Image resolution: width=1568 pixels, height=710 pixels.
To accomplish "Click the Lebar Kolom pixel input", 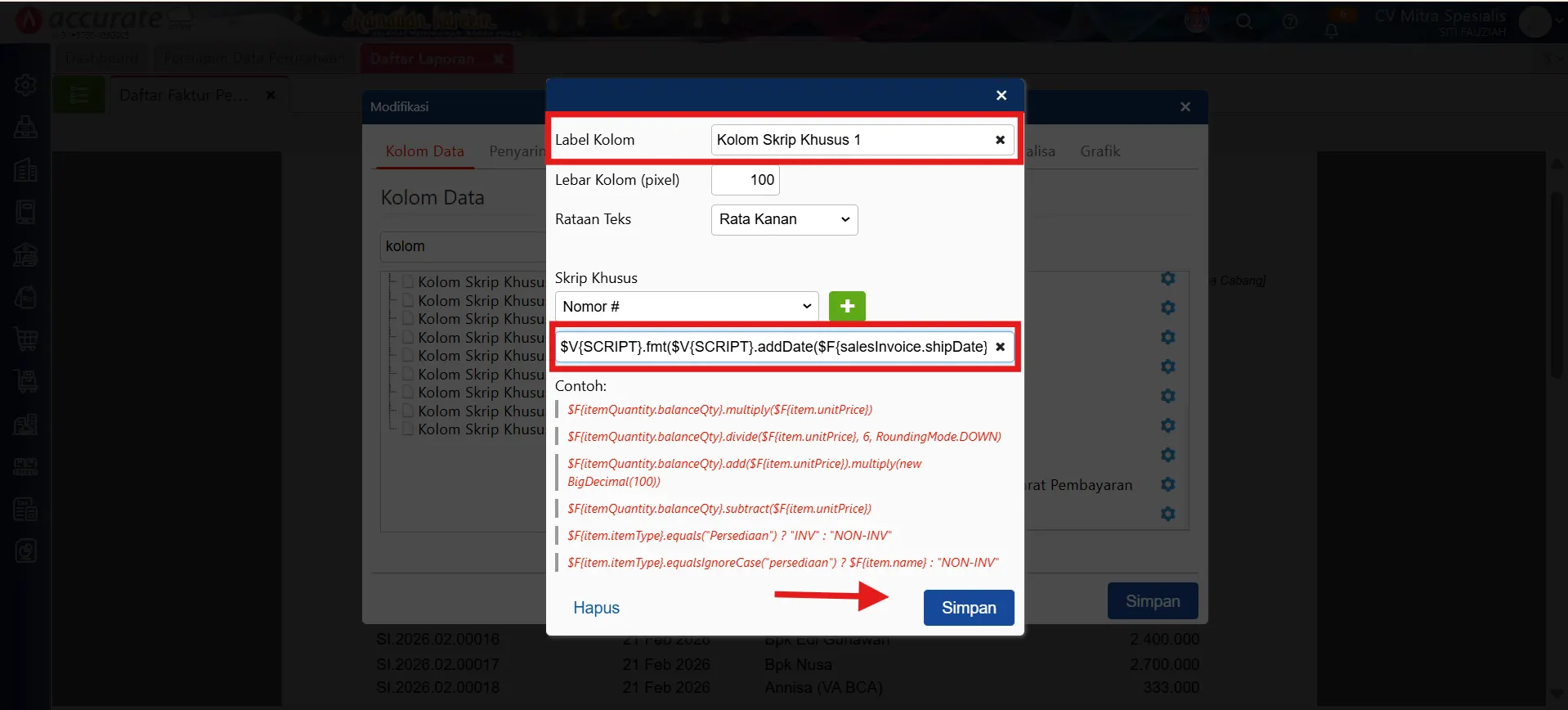I will click(745, 180).
